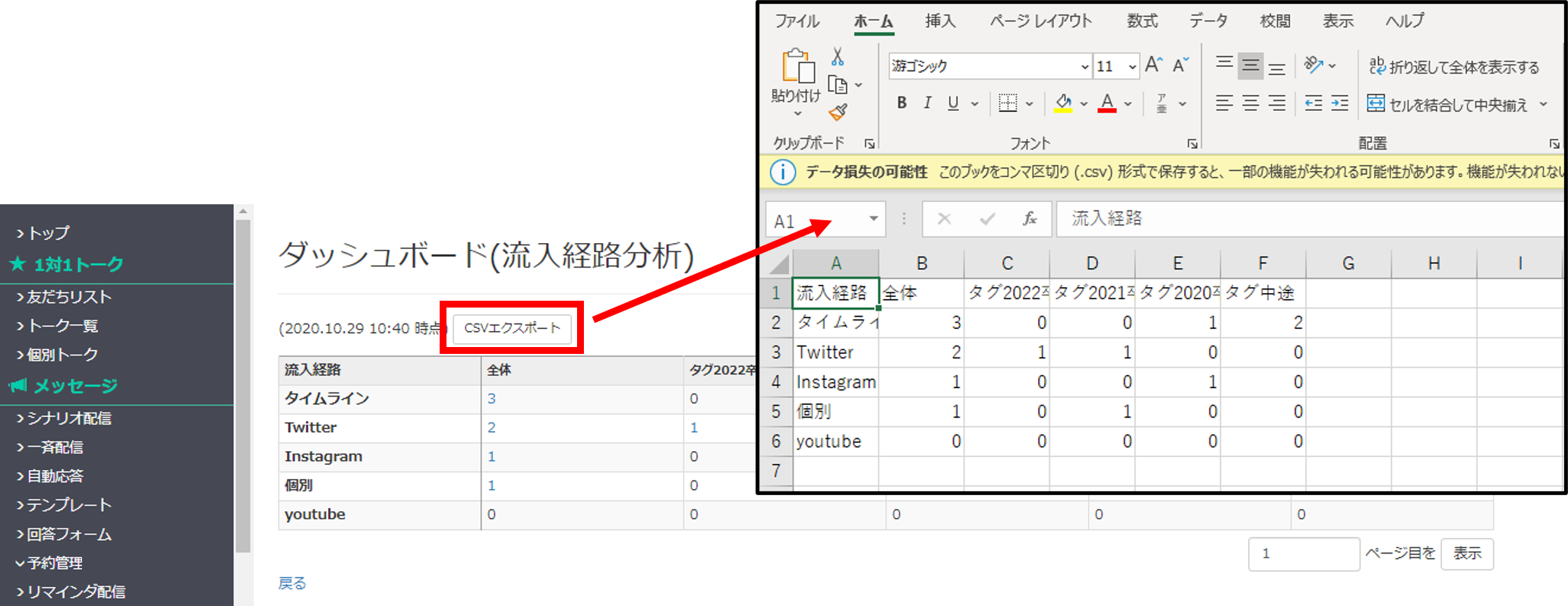Open the 挿入 ribbon tab
Viewport: 1568px width, 606px height.
939,21
